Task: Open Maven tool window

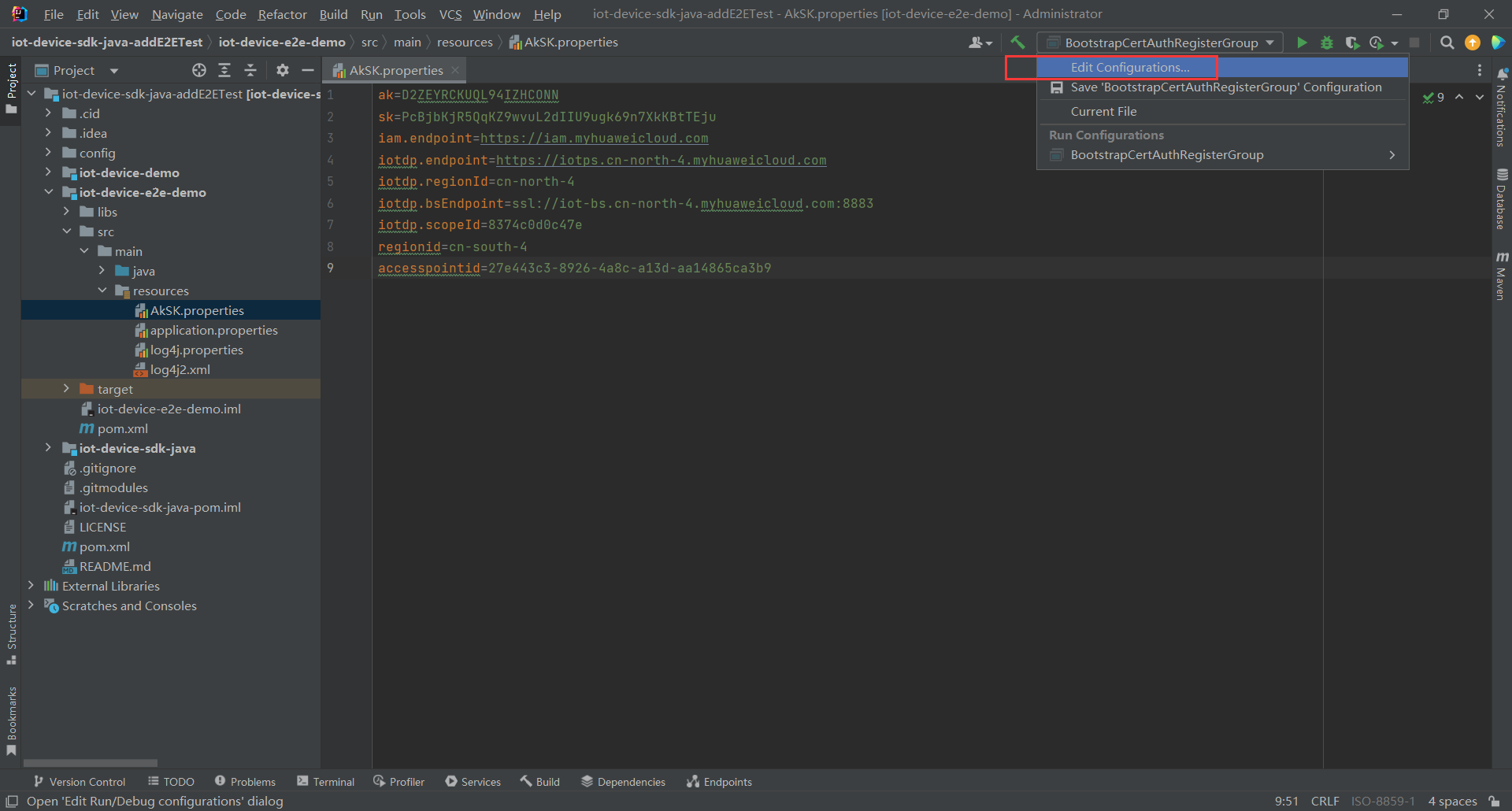Action: tap(1502, 276)
